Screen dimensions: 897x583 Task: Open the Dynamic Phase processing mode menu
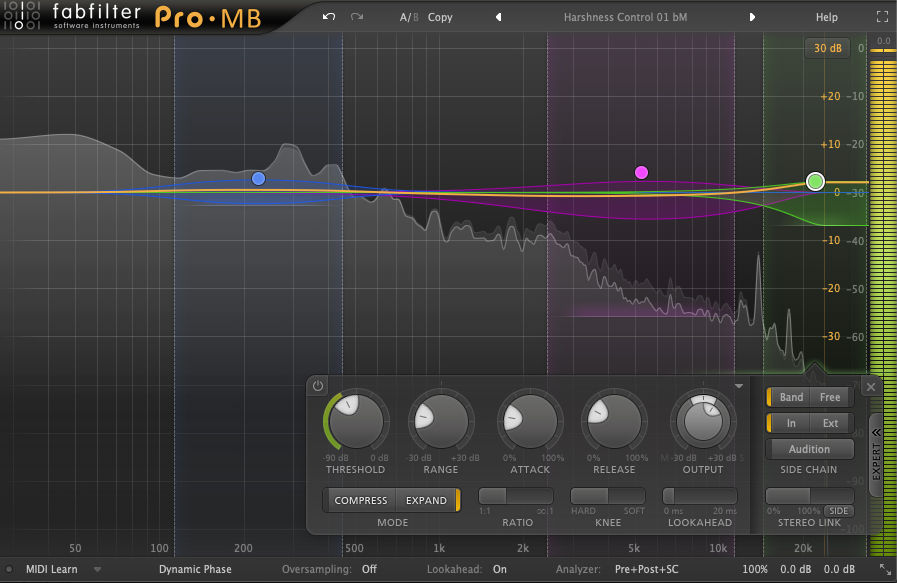195,569
